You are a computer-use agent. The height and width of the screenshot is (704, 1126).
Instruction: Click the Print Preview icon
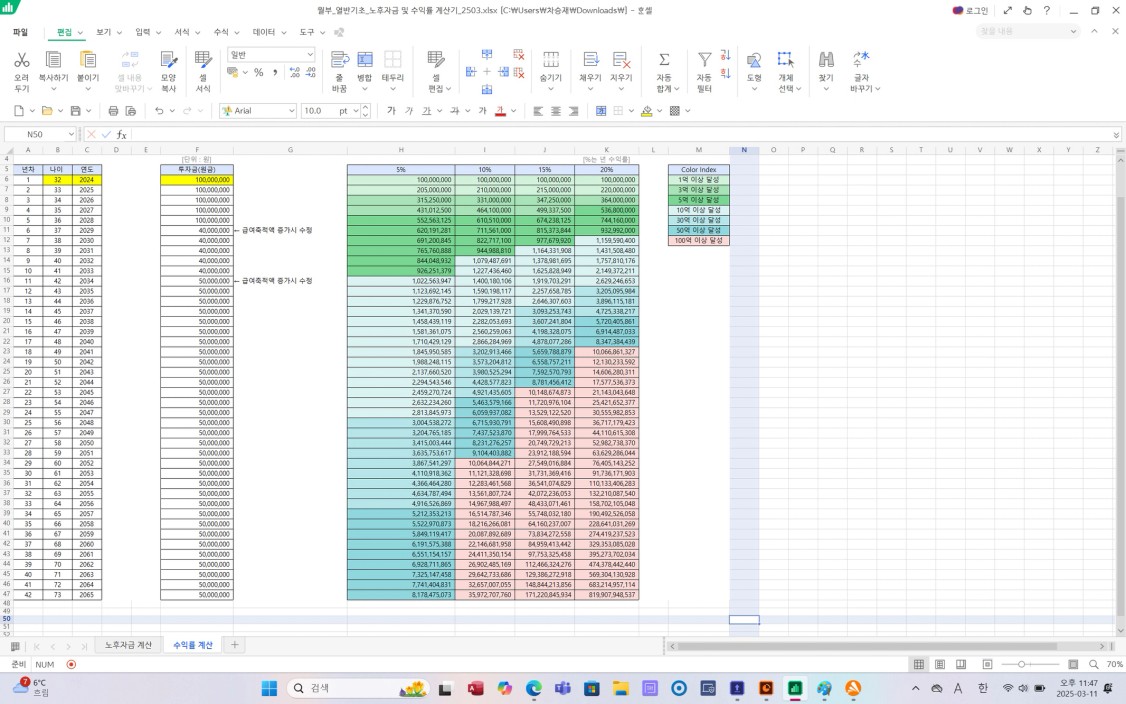tap(131, 111)
